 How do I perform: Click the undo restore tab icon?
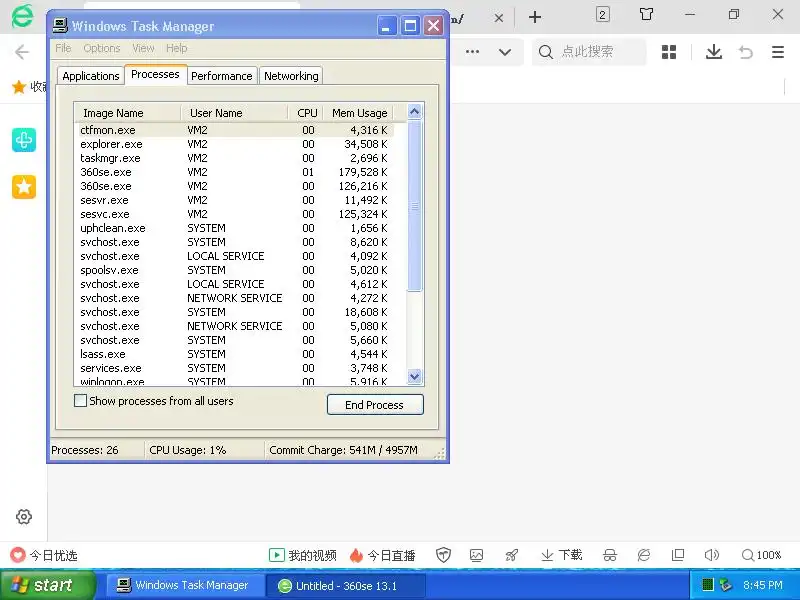tap(745, 52)
